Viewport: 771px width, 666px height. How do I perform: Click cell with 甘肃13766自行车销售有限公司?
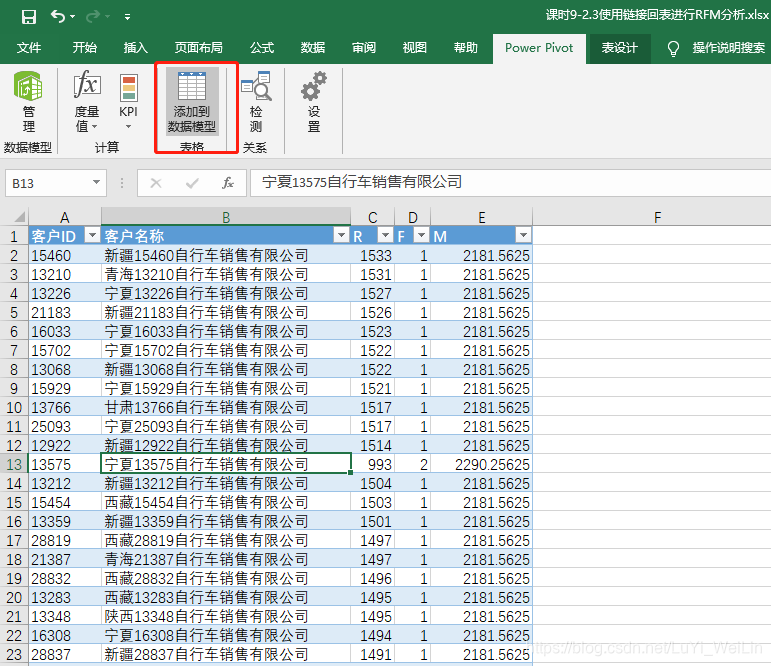click(x=226, y=407)
